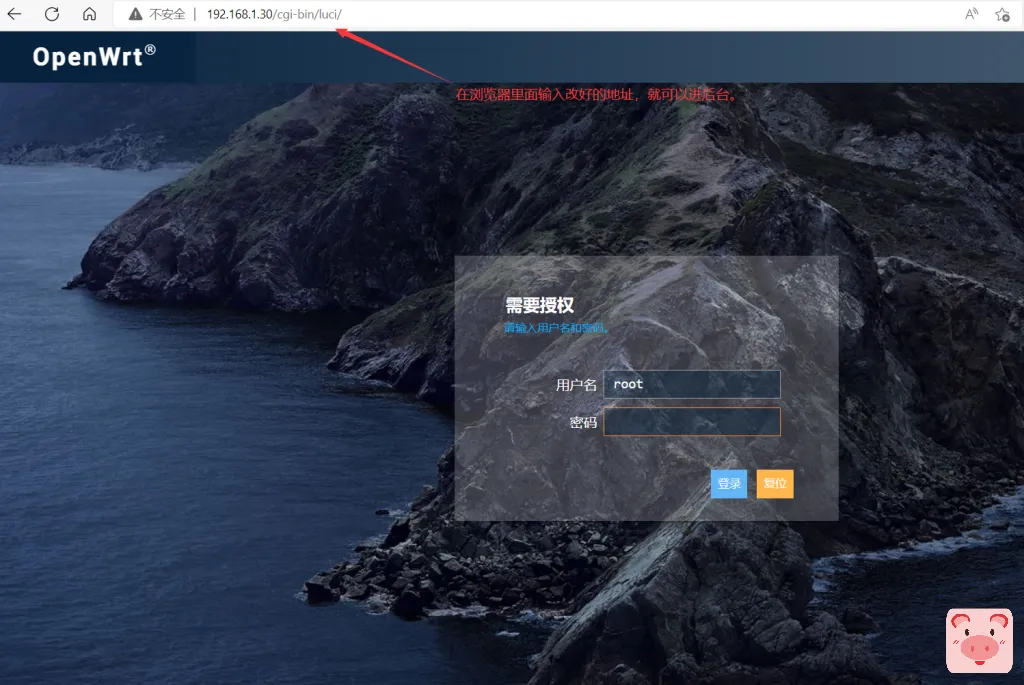Screen dimensions: 1024x685
Task: Click the 请输入用户名和密码 prompt text
Action: click(556, 328)
